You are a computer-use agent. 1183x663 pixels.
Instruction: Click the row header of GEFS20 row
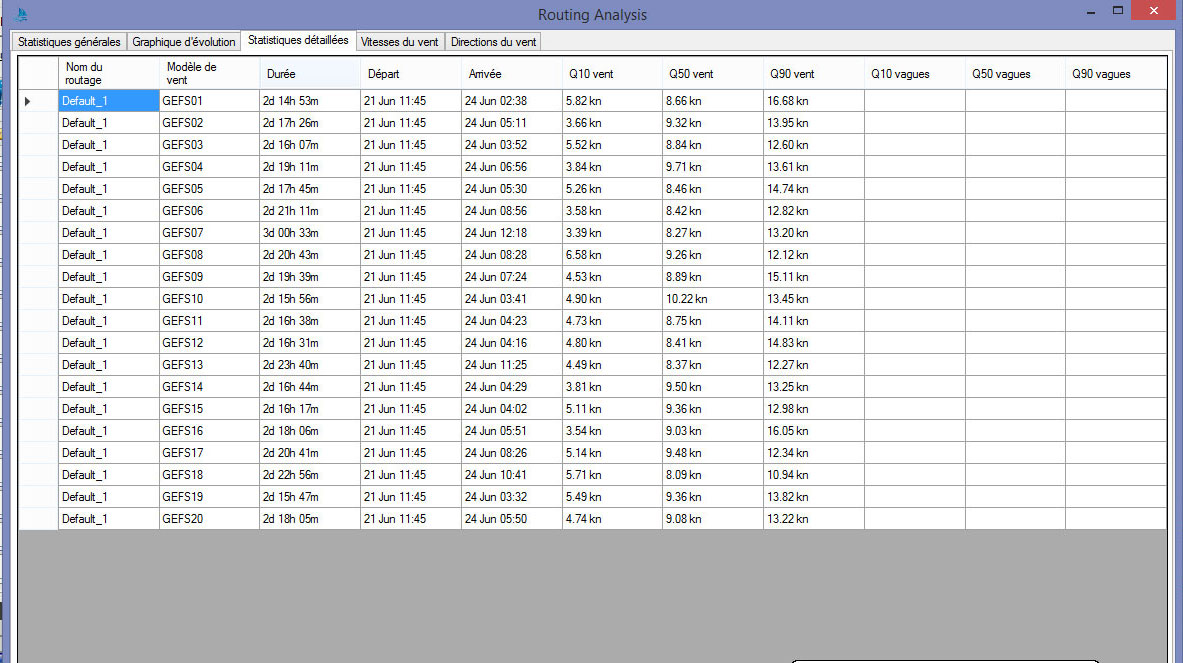[x=38, y=519]
